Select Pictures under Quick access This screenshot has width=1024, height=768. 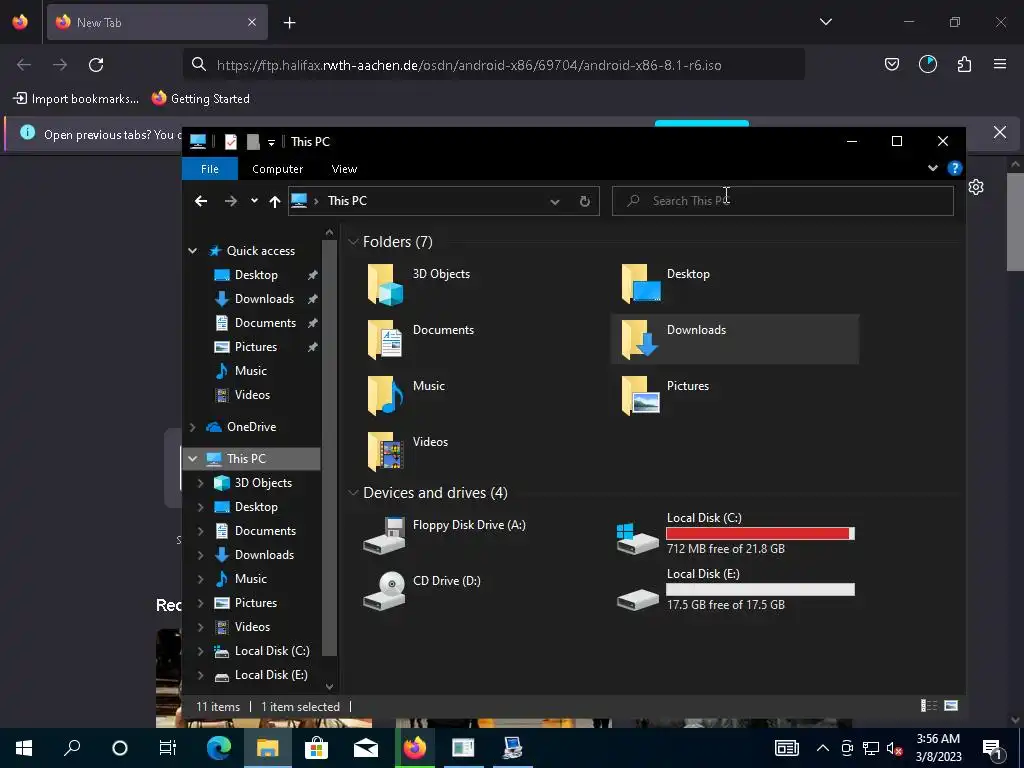(x=255, y=347)
